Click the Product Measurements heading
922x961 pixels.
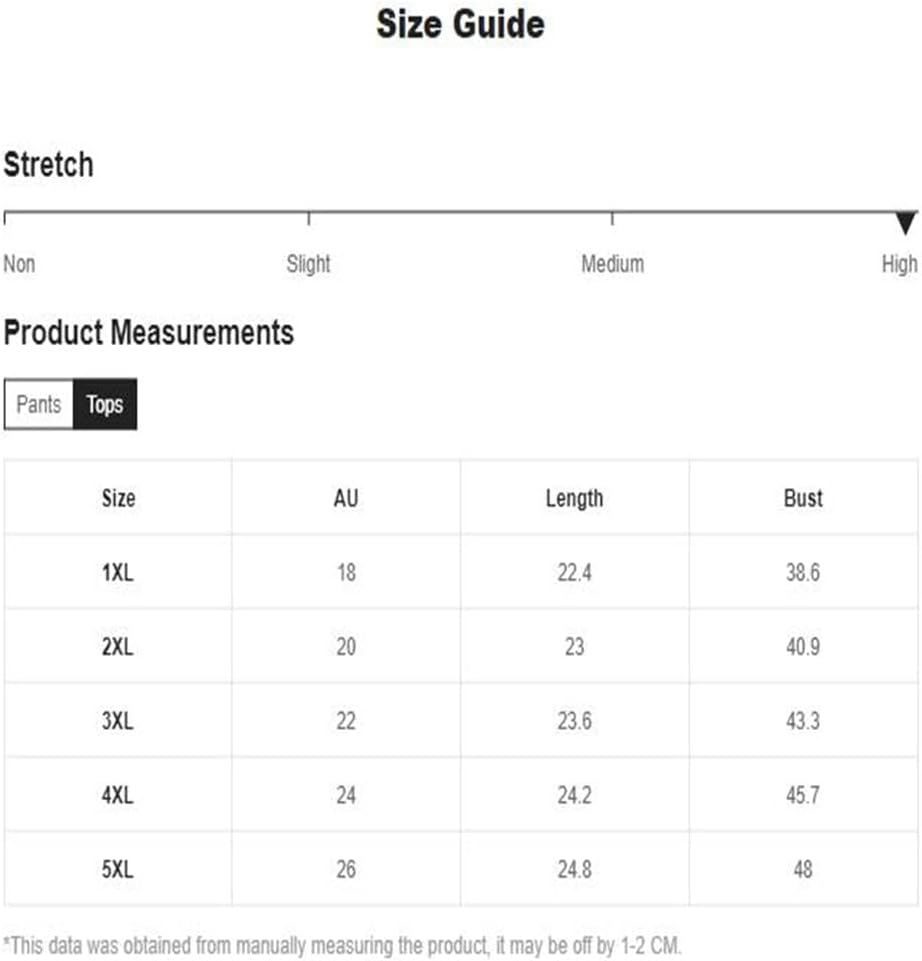click(x=149, y=333)
